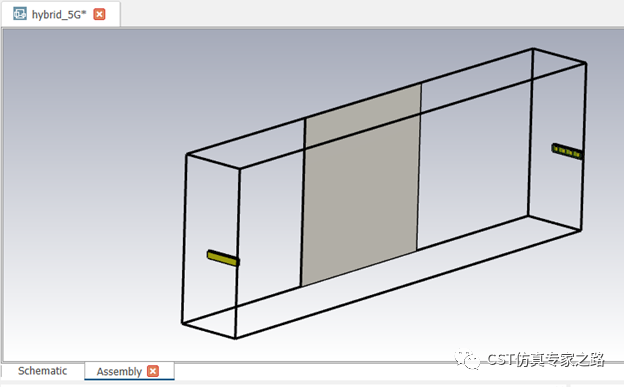Click the top-left corner vertex of the wireframe

[x=187, y=154]
